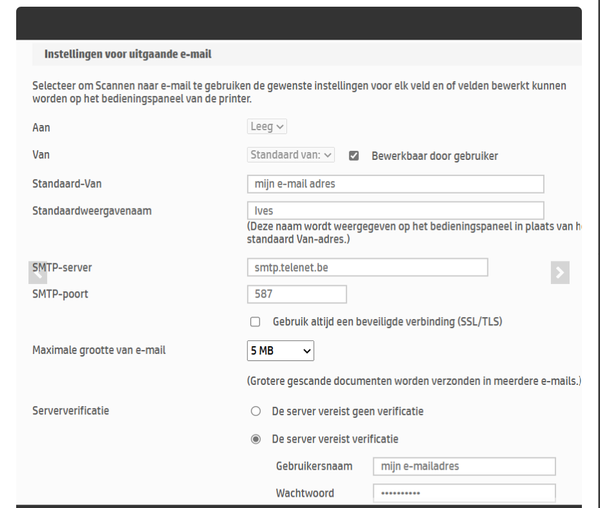
Task: Click the SMTP-poort field showing 587
Action: pyautogui.click(x=296, y=294)
